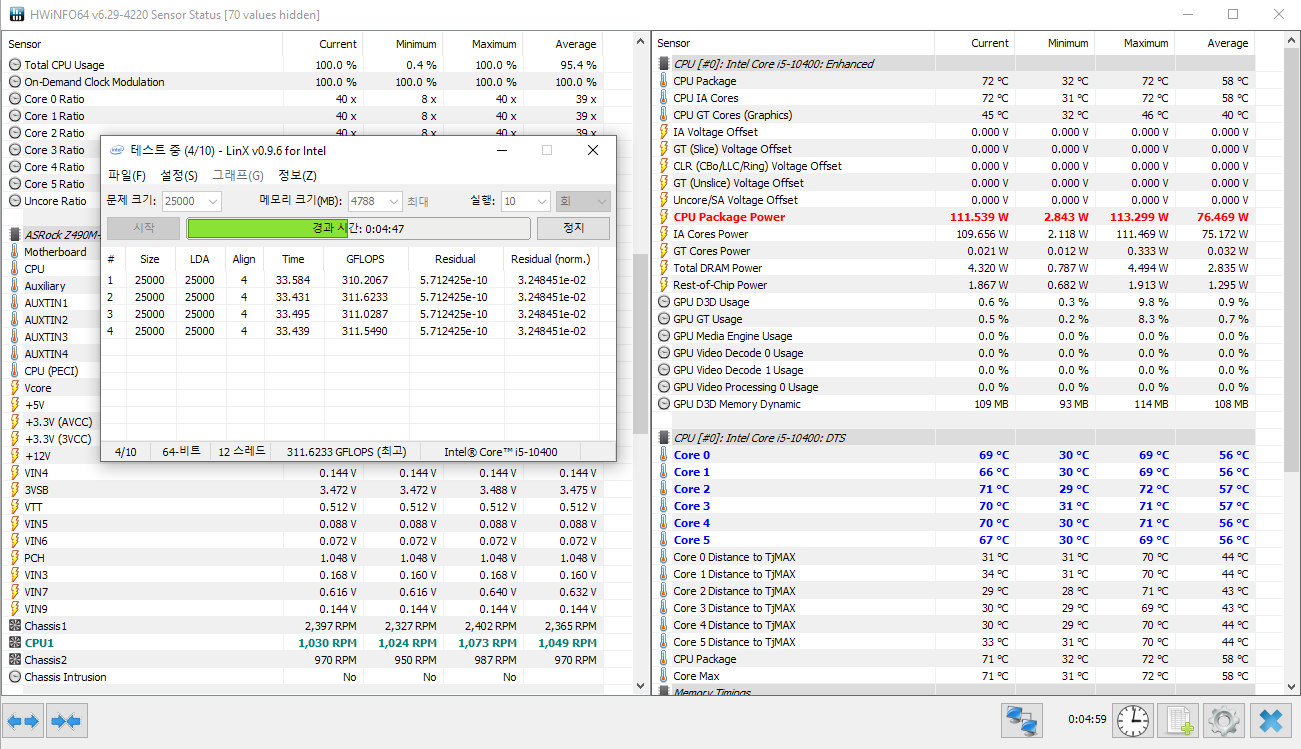Image resolution: width=1301 pixels, height=749 pixels.
Task: Click the Sensor column header in right pane
Action: [794, 43]
